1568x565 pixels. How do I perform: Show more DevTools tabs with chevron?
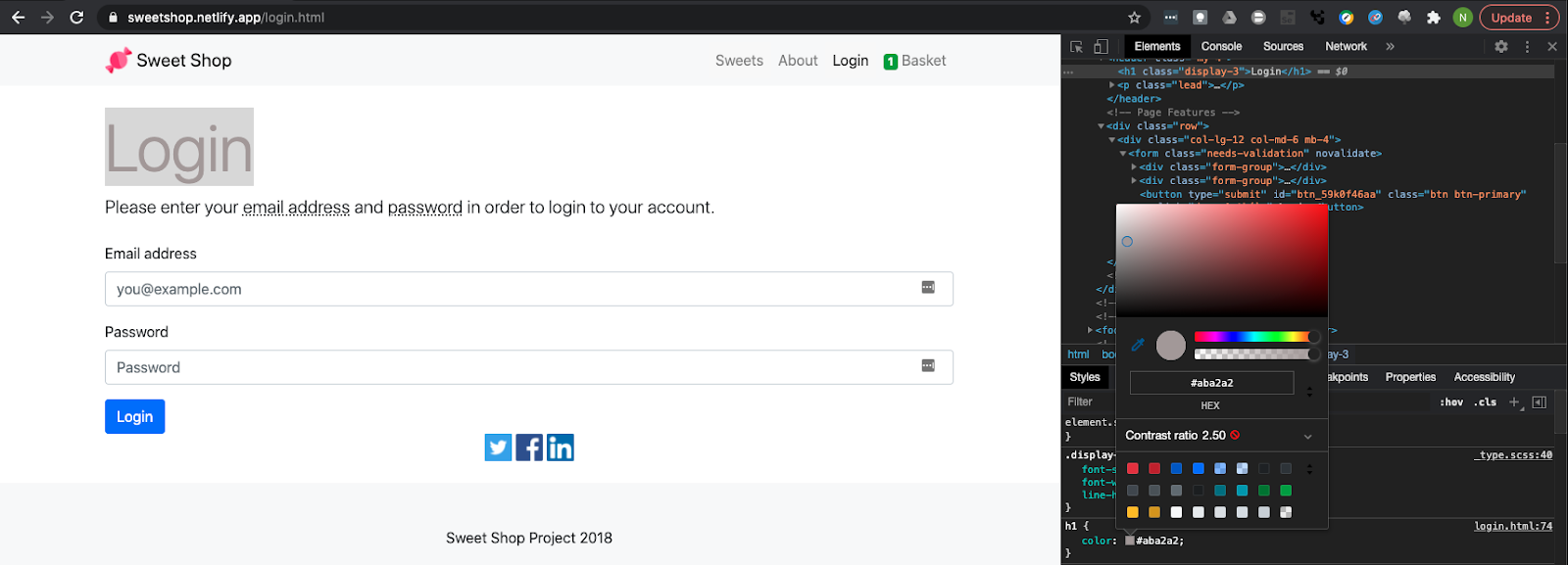(x=1390, y=46)
